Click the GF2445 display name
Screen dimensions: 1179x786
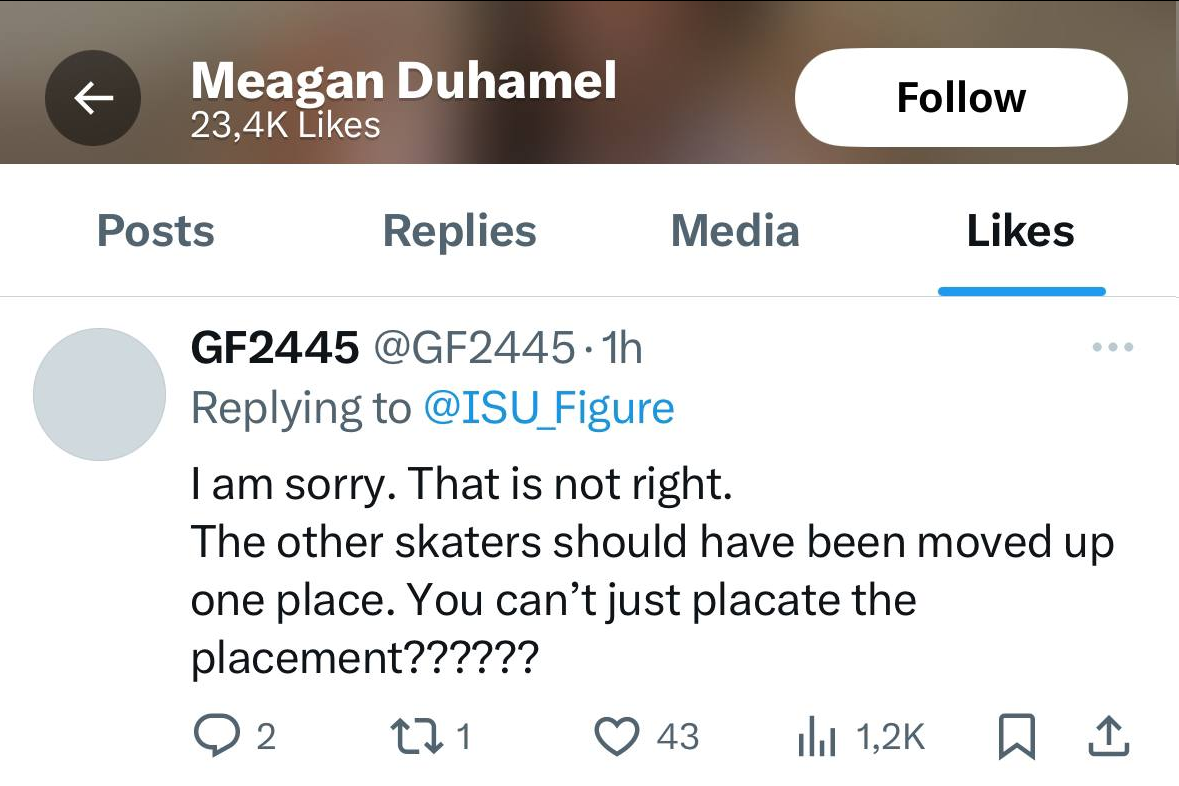[x=274, y=348]
